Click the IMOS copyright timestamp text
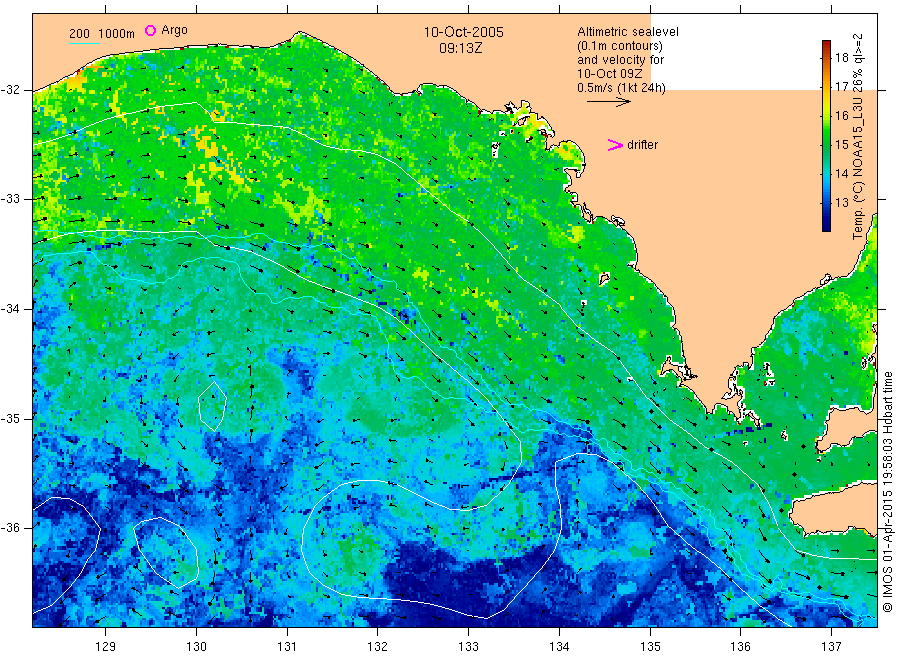The image size is (900, 660). pyautogui.click(x=887, y=492)
